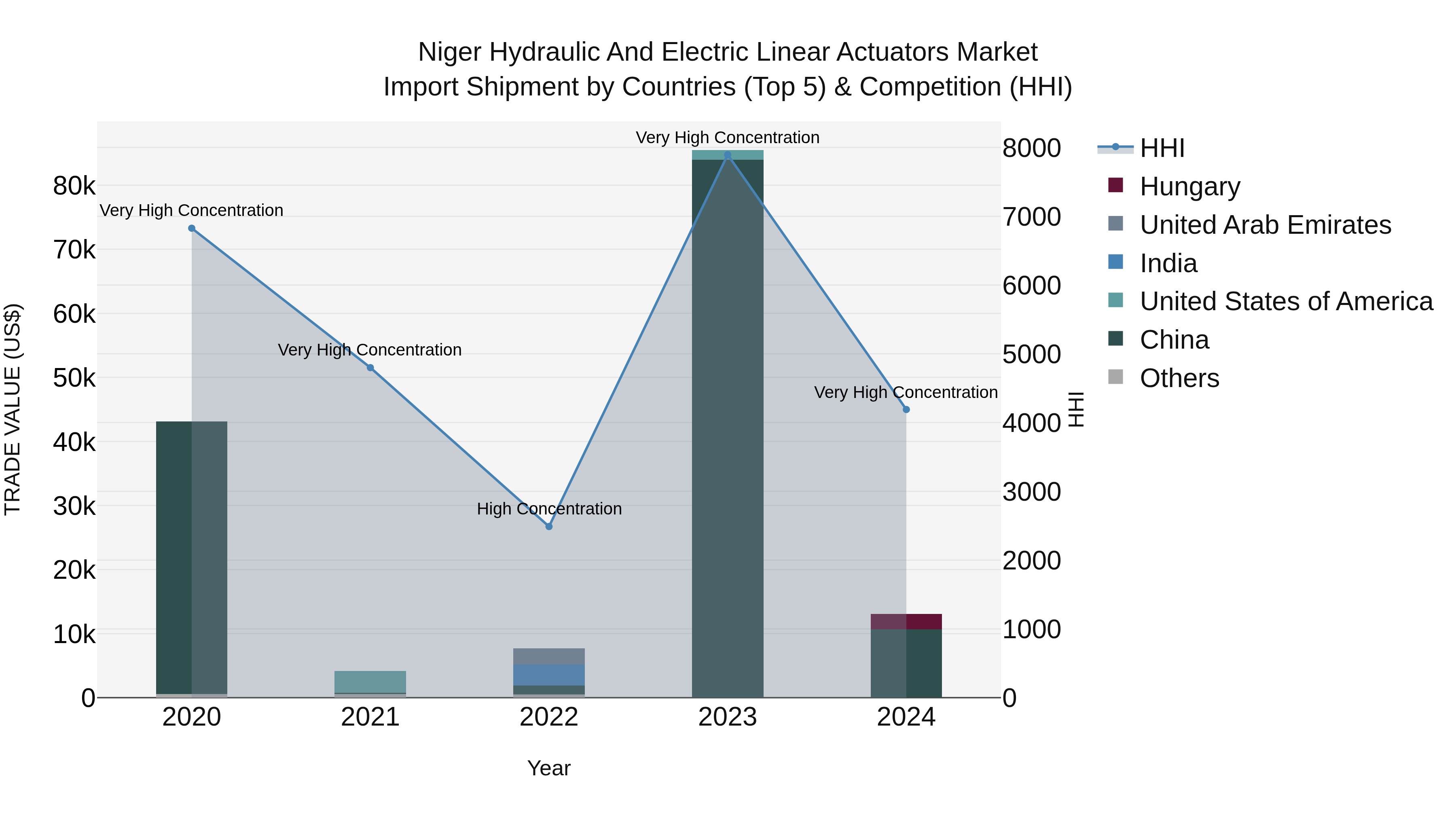Click the Others gray swatch

pyautogui.click(x=1116, y=377)
